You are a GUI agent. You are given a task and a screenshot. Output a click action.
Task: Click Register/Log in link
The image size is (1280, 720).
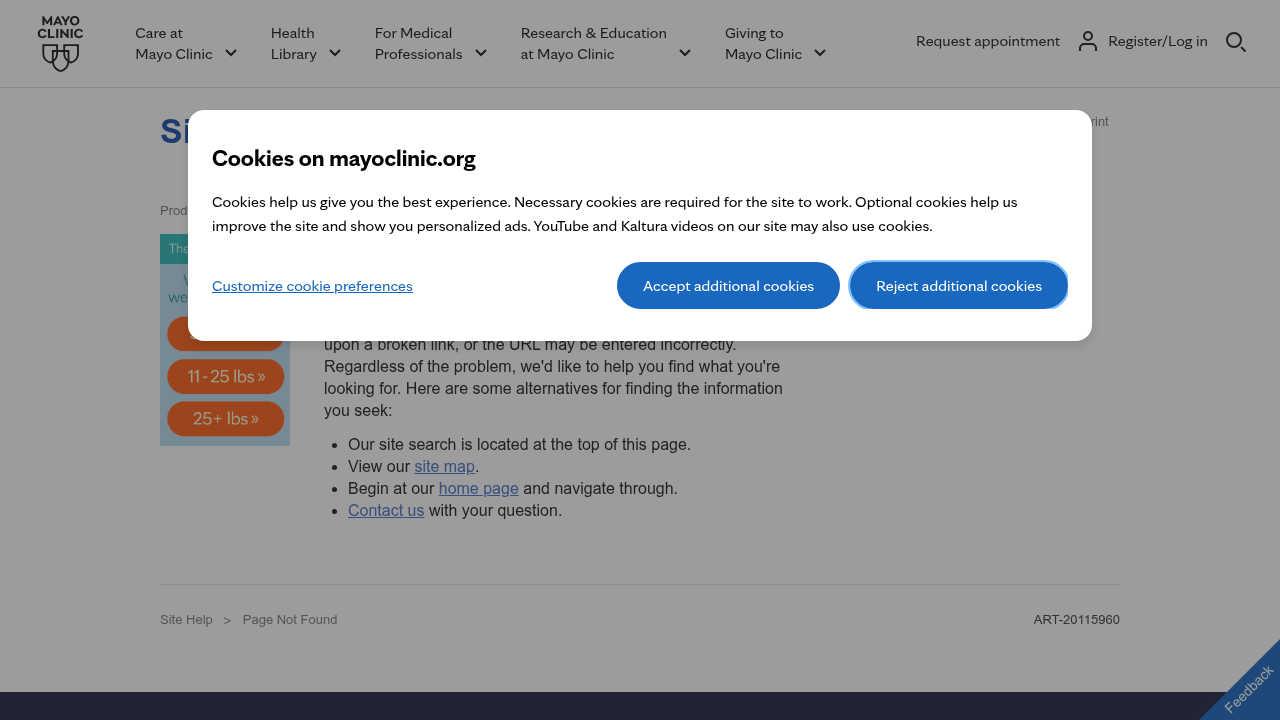click(x=1158, y=41)
